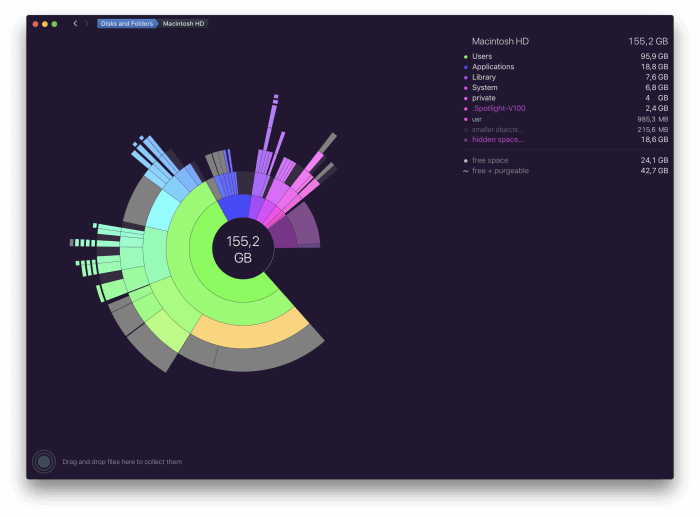Click the free space row
The width and height of the screenshot is (700, 517).
click(566, 160)
